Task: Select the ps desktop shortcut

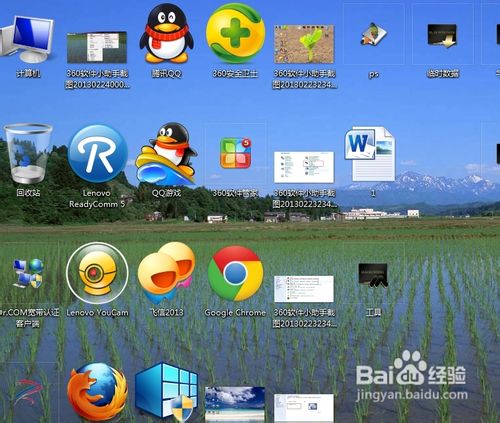Action: tap(373, 34)
